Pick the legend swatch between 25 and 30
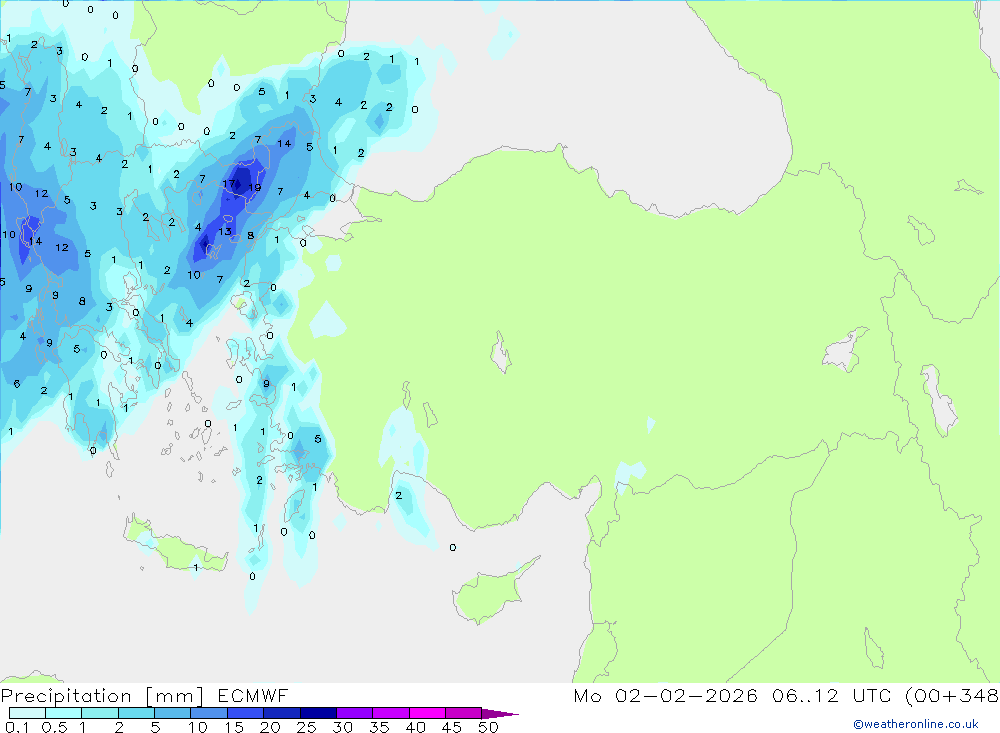 [x=318, y=713]
